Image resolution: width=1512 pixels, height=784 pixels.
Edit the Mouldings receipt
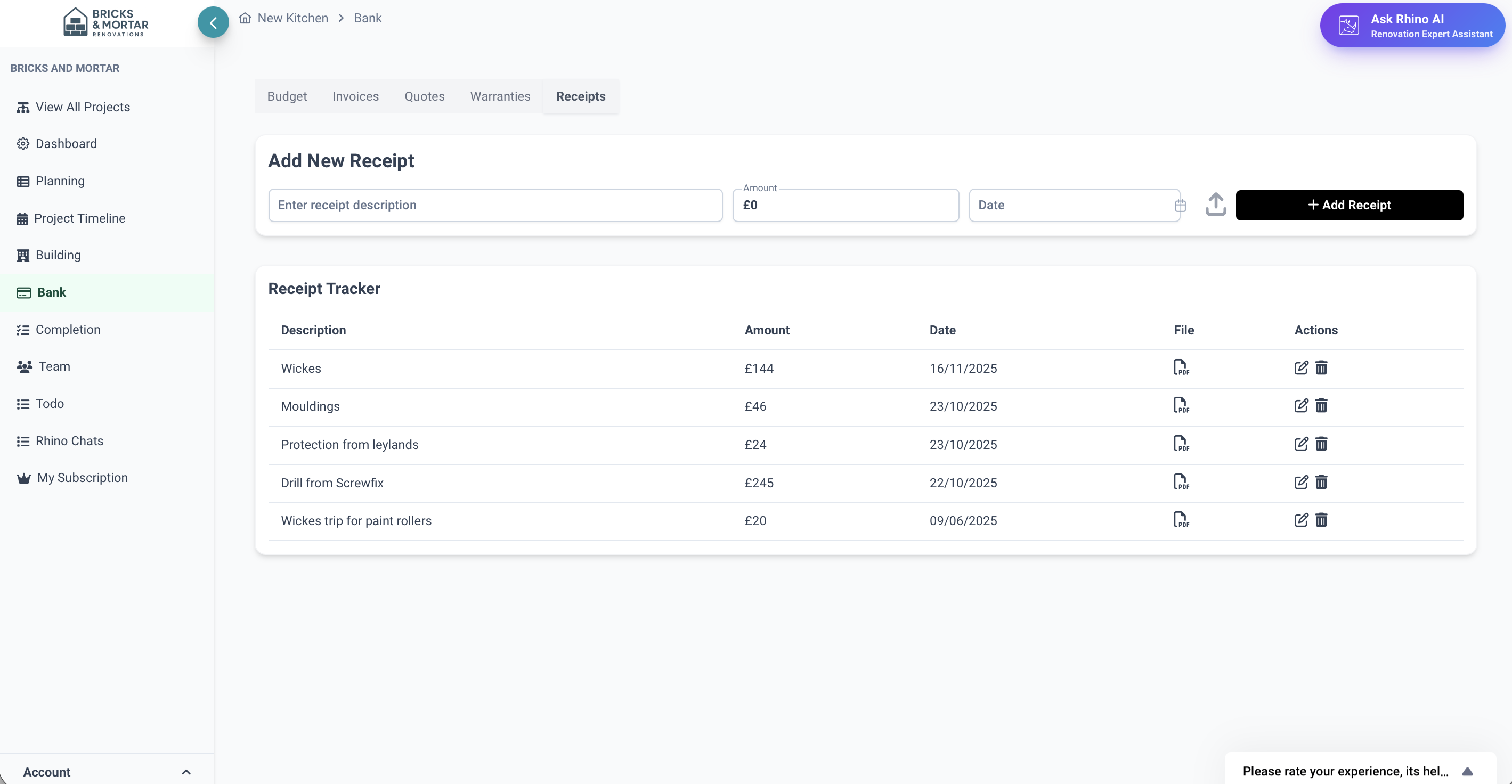[1300, 405]
